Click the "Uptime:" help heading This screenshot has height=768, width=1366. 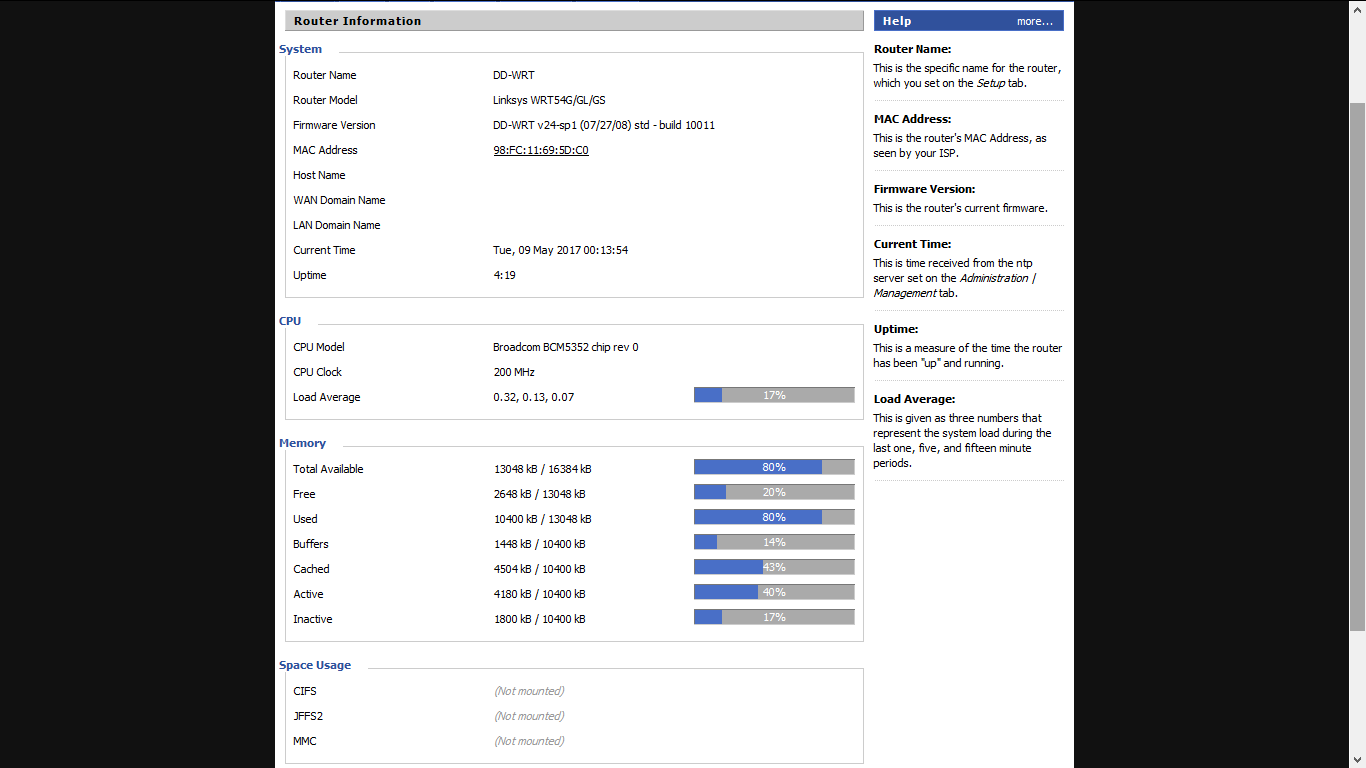pyautogui.click(x=896, y=329)
